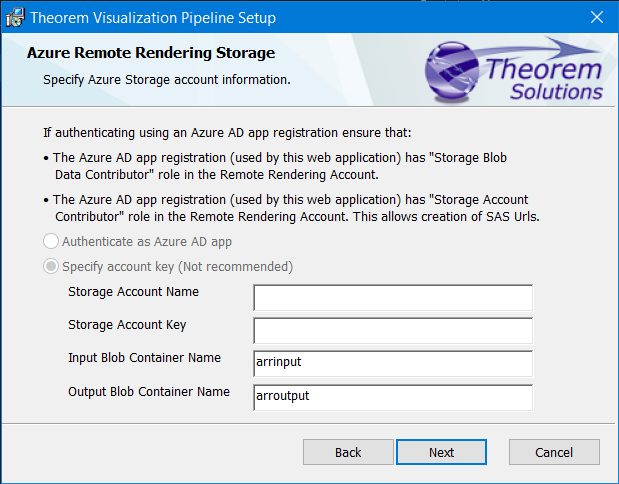The image size is (619, 484).
Task: Click the field containing arroutput
Action: click(393, 396)
